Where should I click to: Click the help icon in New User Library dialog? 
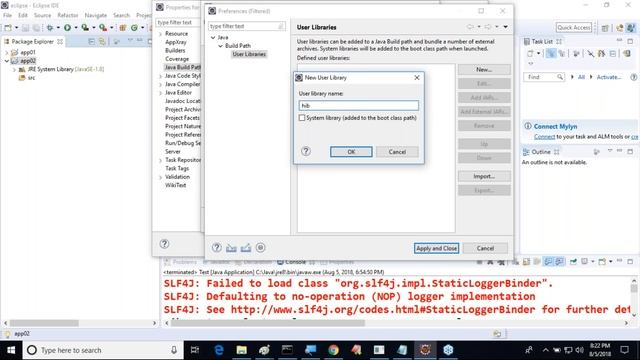click(x=306, y=151)
